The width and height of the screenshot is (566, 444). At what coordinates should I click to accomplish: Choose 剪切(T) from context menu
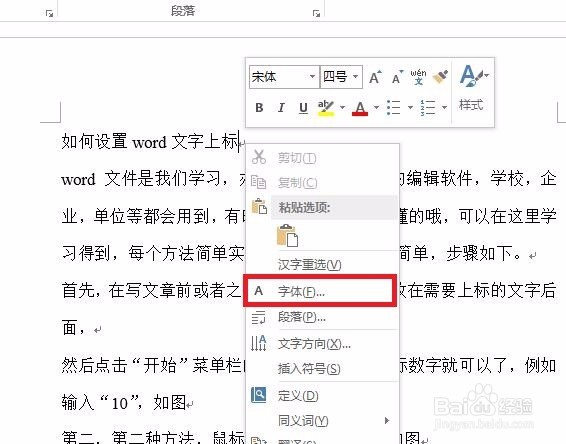point(322,158)
